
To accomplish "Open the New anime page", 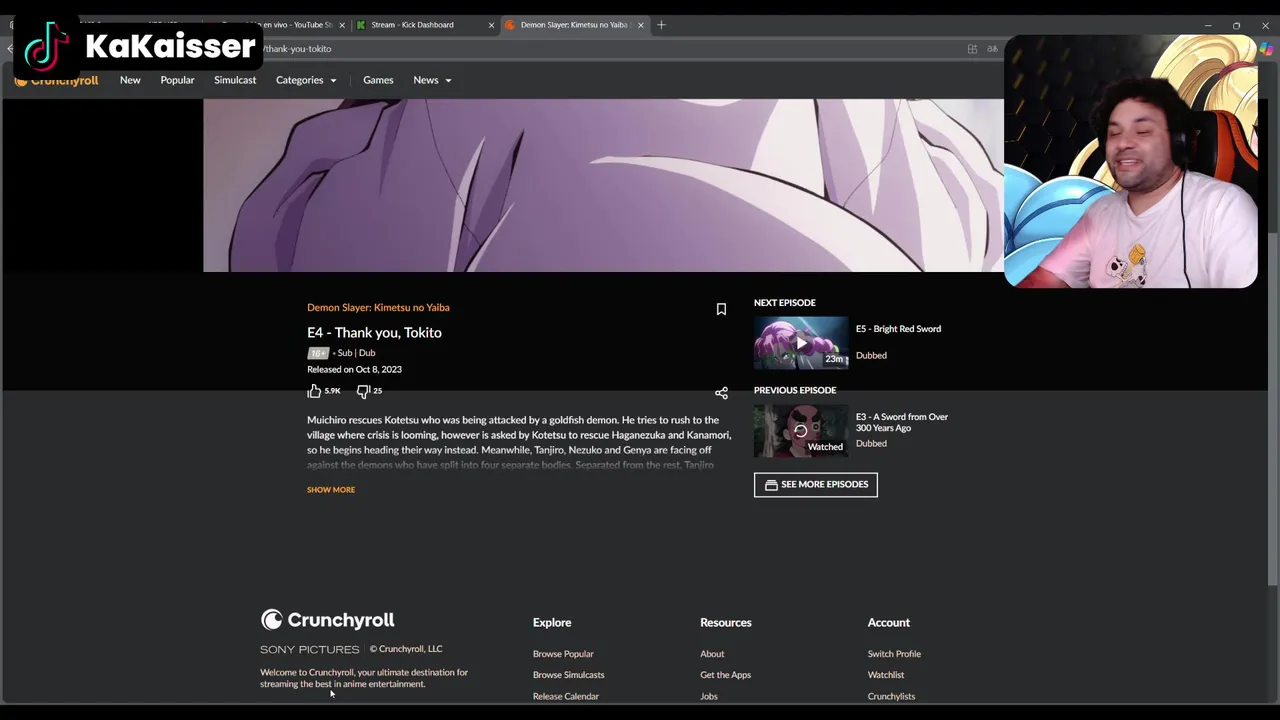I will tap(130, 80).
